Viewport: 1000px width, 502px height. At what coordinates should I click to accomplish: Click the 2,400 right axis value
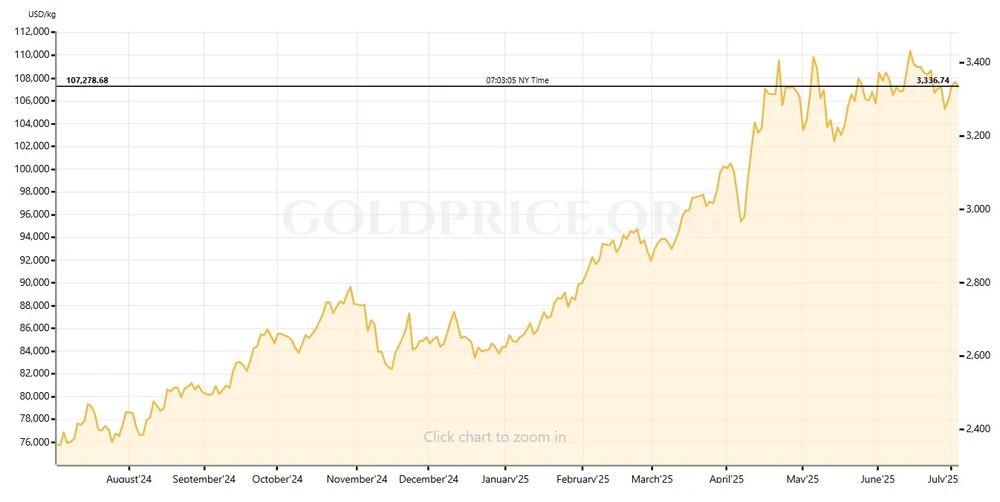click(975, 429)
